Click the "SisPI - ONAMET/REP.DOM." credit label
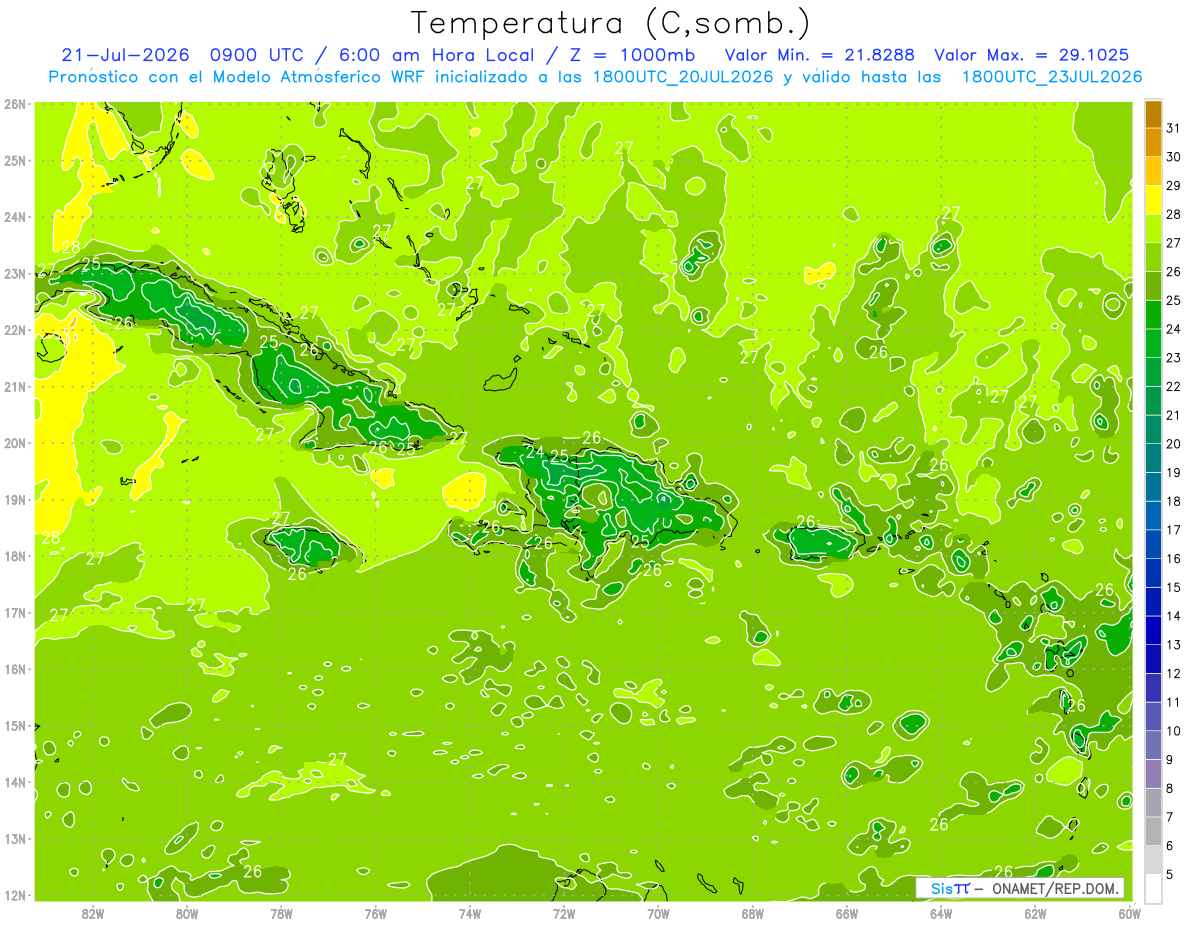1200x927 pixels. pos(1021,888)
